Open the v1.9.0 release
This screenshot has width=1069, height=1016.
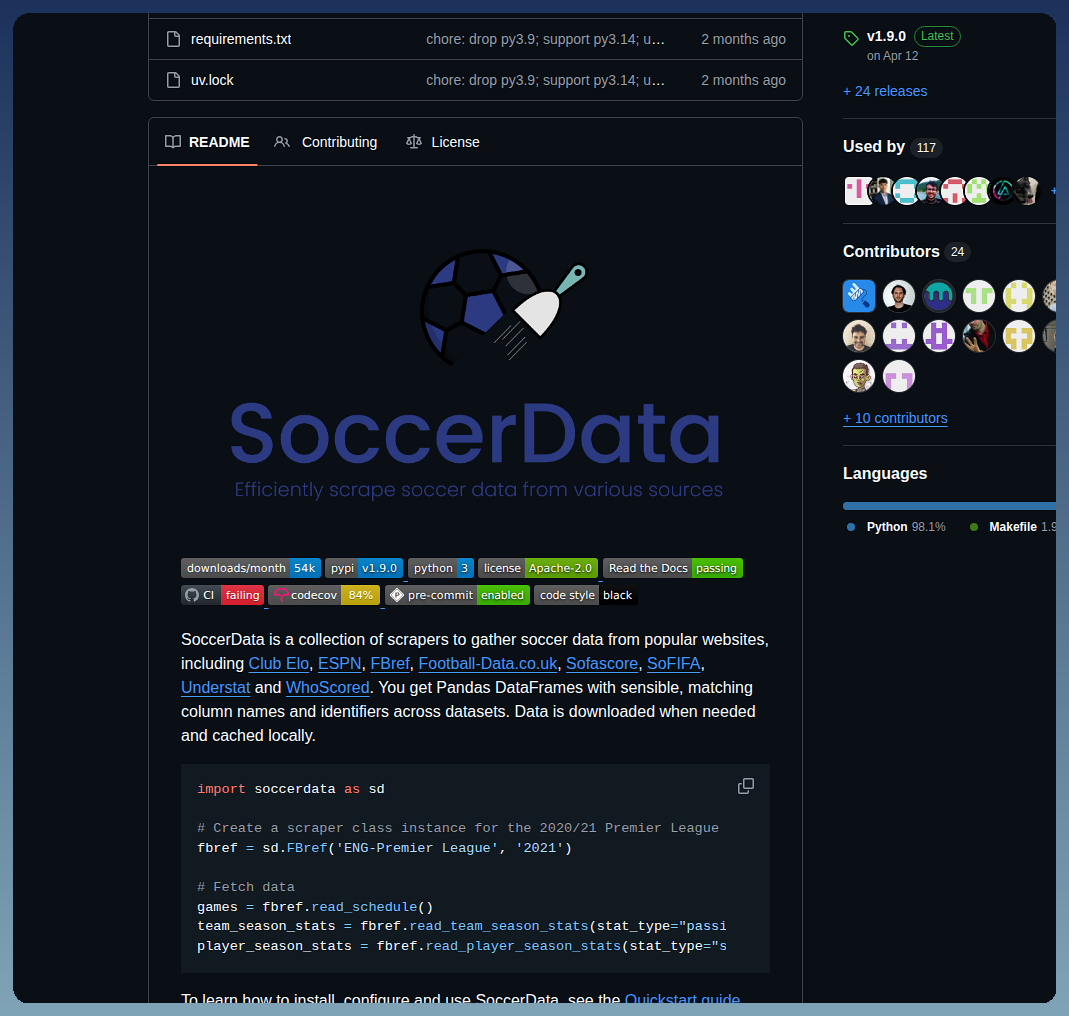click(886, 36)
